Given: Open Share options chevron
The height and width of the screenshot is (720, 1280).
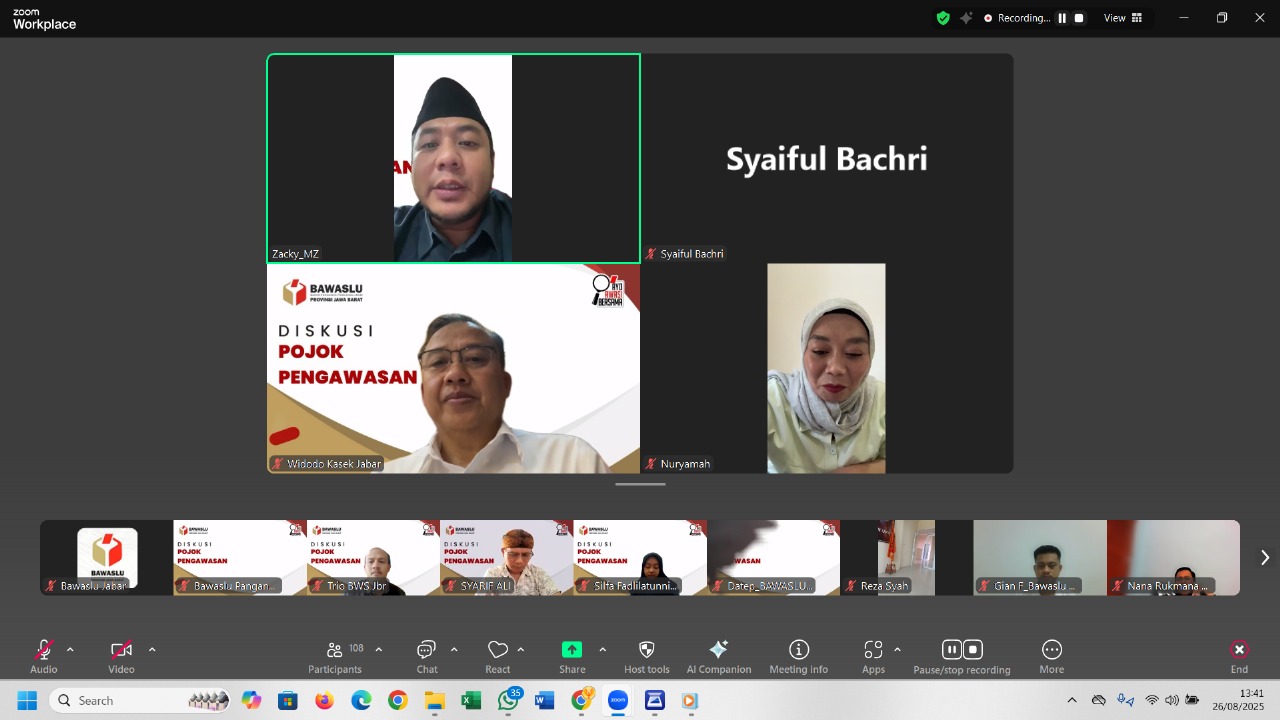Looking at the screenshot, I should tap(603, 648).
